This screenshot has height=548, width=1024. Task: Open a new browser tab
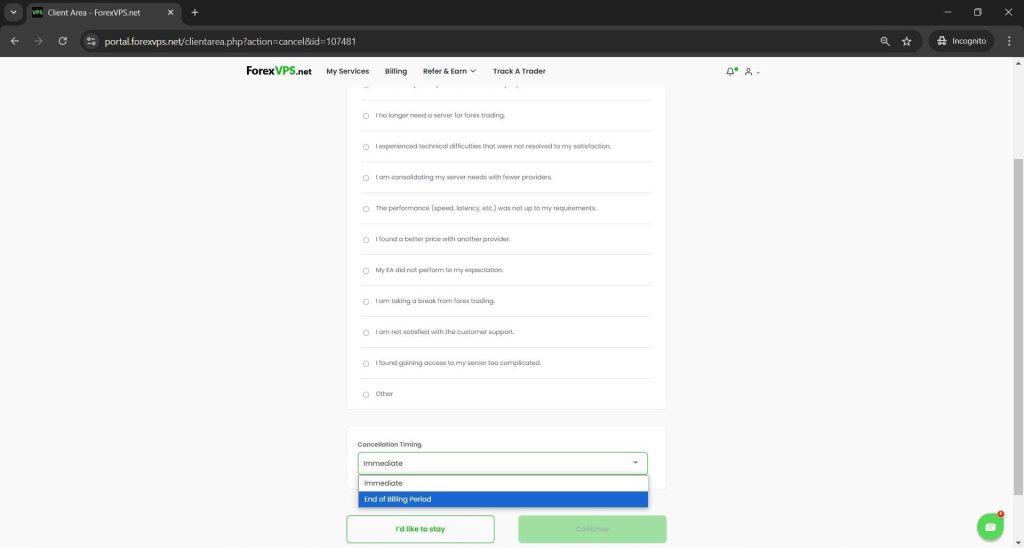tap(195, 12)
